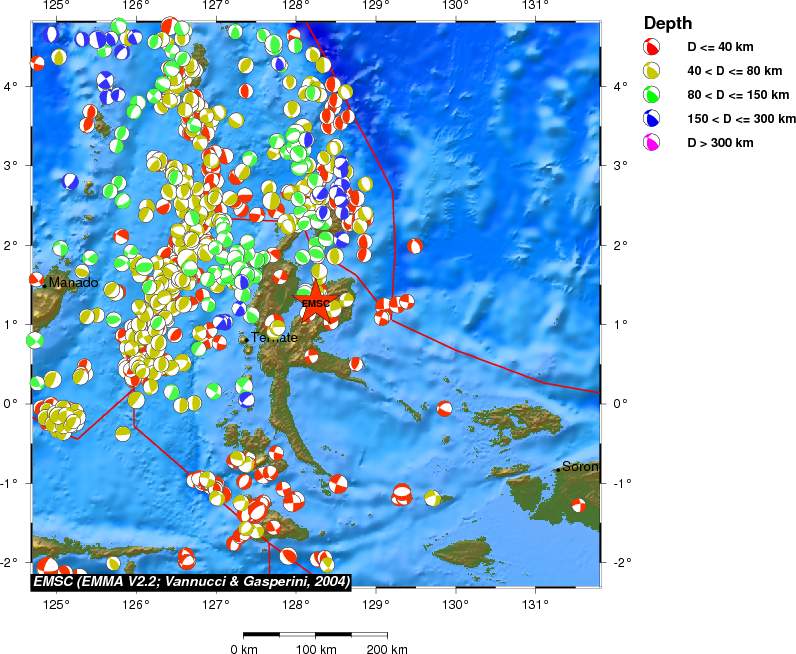Image resolution: width=796 pixels, height=654 pixels.
Task: Click the Depth legend heading
Action: (666, 23)
